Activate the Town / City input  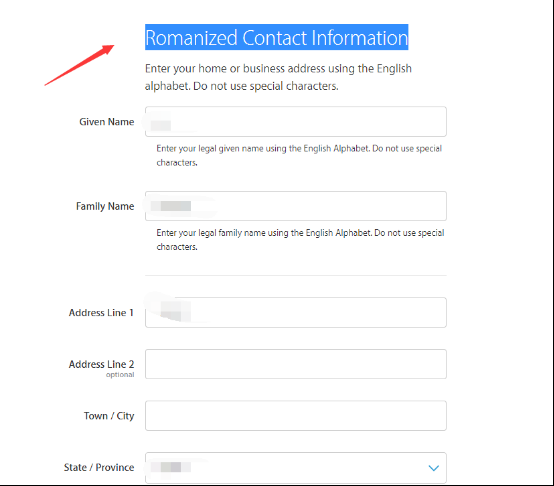click(x=296, y=416)
